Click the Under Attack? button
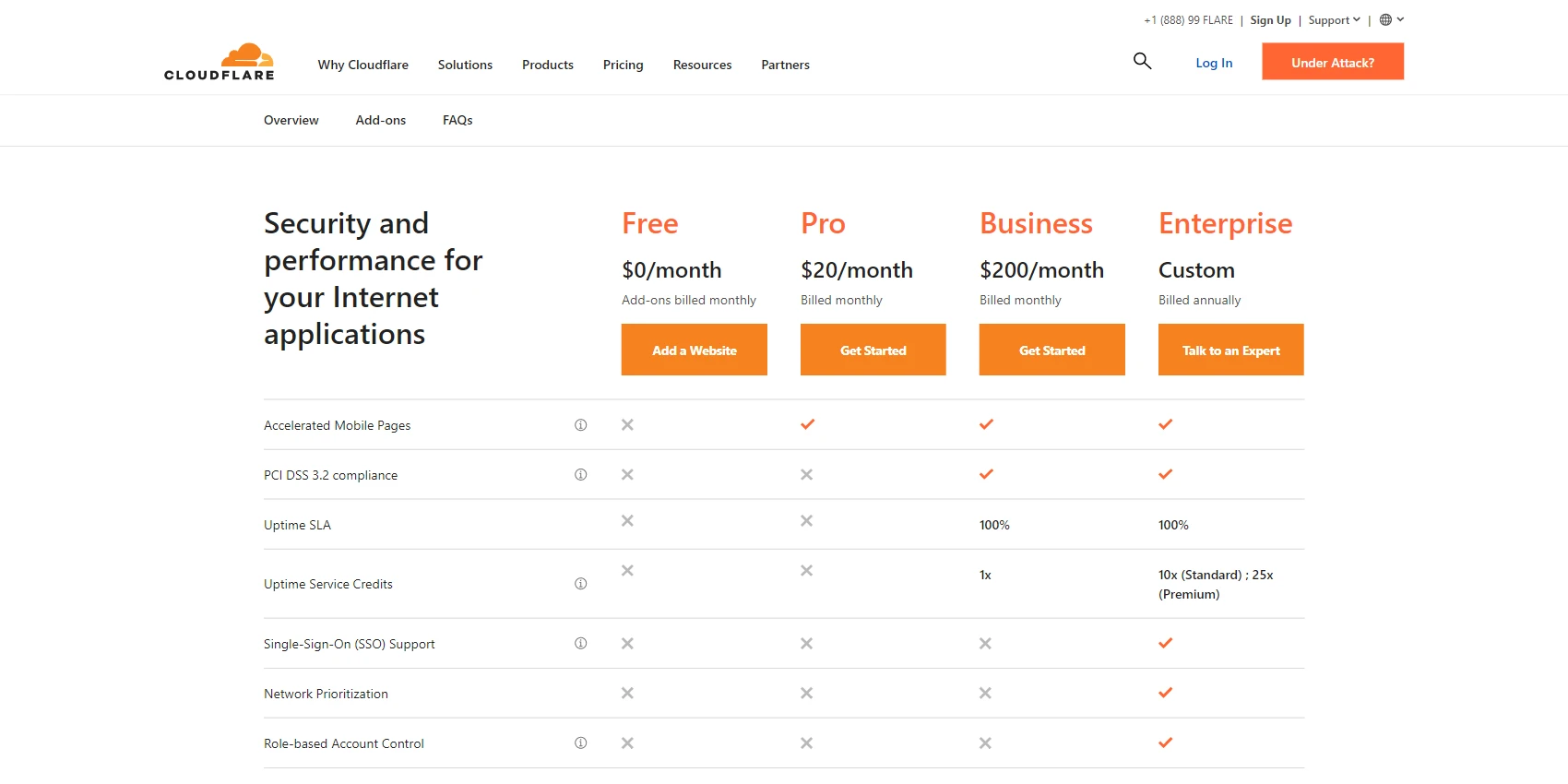 click(x=1333, y=62)
